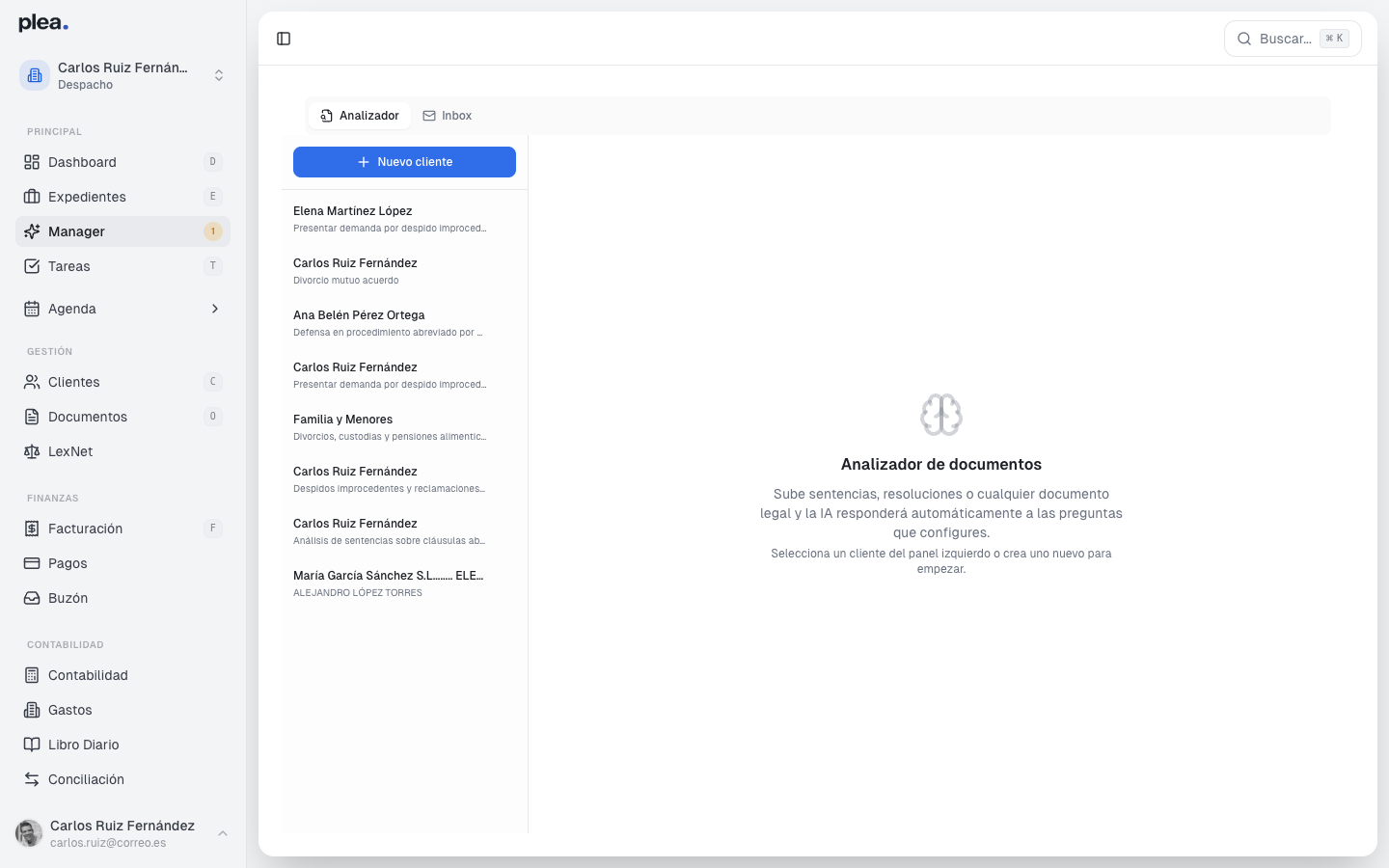Open Buzón via the mail icon
Screen dimensions: 1389x868
coord(32,598)
